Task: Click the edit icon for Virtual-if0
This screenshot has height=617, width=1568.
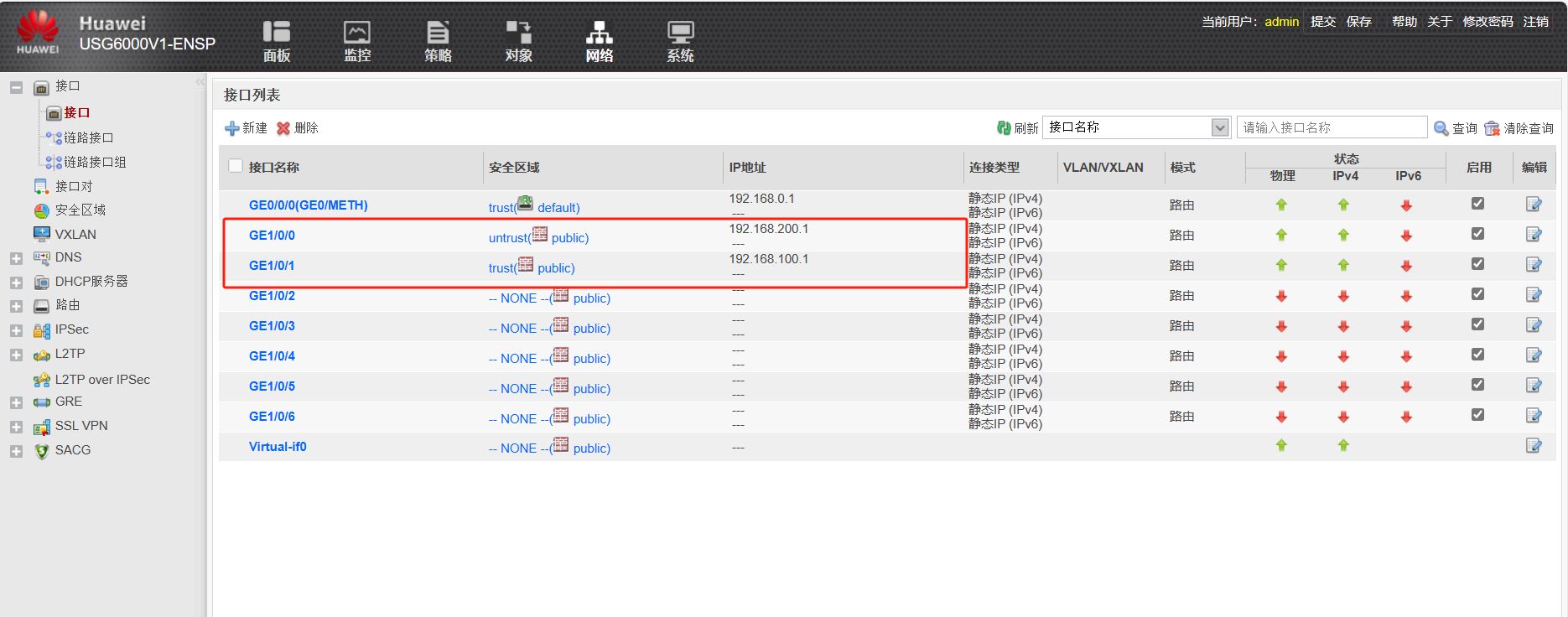Action: click(1534, 446)
